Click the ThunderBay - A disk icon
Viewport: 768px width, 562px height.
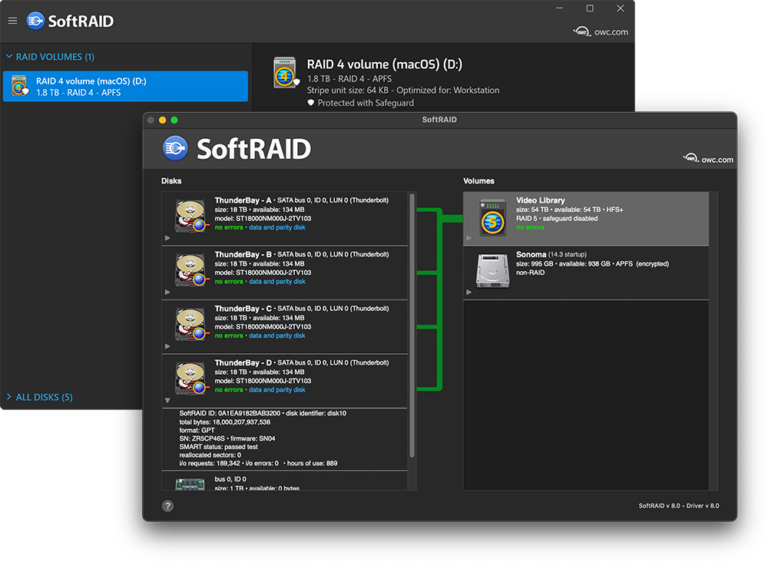click(x=190, y=215)
